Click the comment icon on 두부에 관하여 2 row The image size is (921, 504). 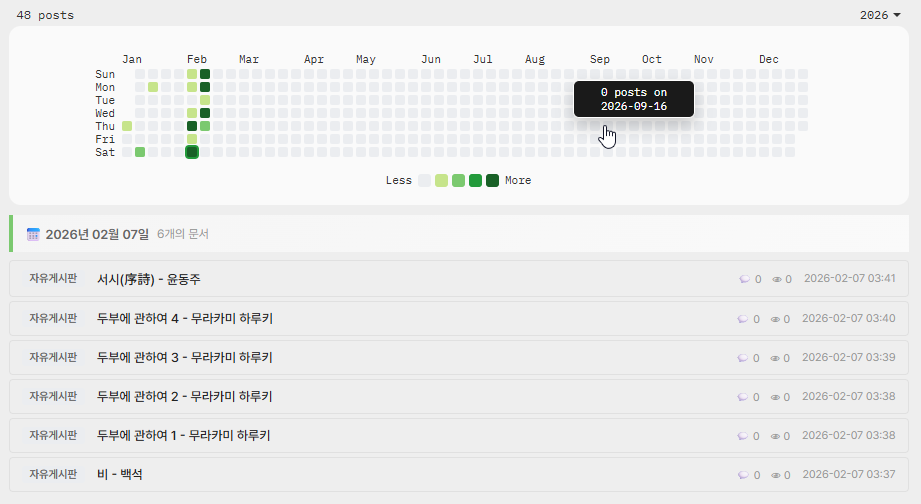coord(743,397)
